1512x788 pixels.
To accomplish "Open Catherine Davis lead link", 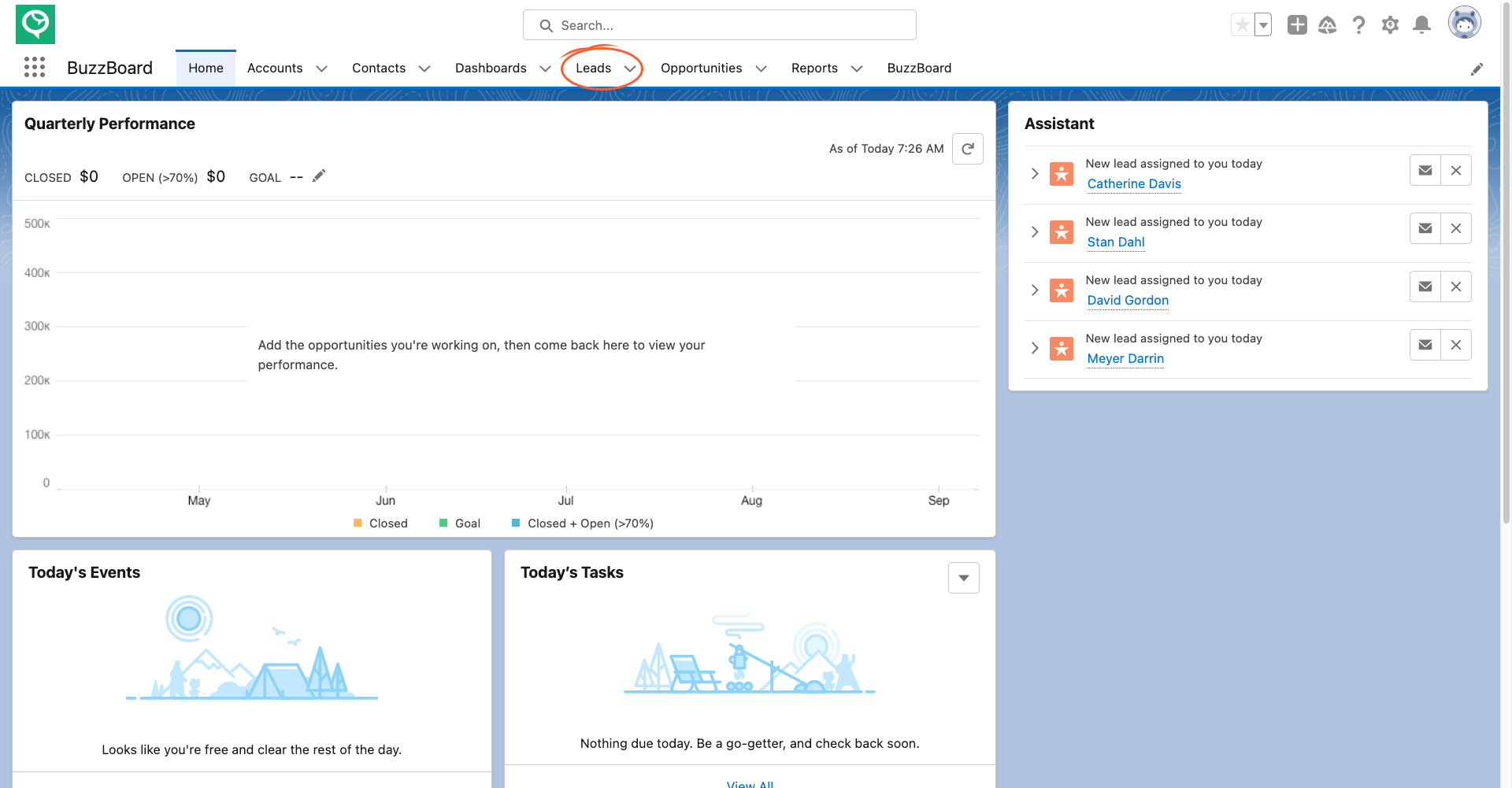I will pyautogui.click(x=1134, y=183).
